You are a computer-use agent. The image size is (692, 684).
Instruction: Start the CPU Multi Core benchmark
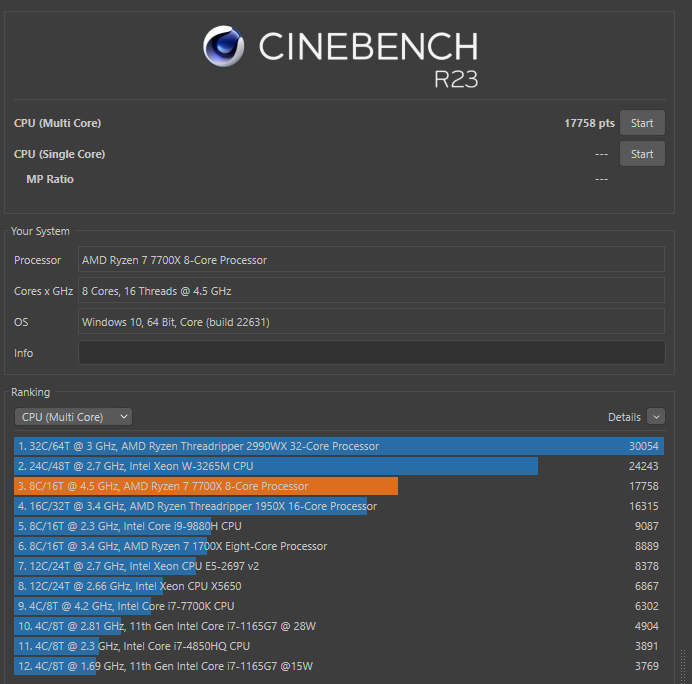[642, 123]
